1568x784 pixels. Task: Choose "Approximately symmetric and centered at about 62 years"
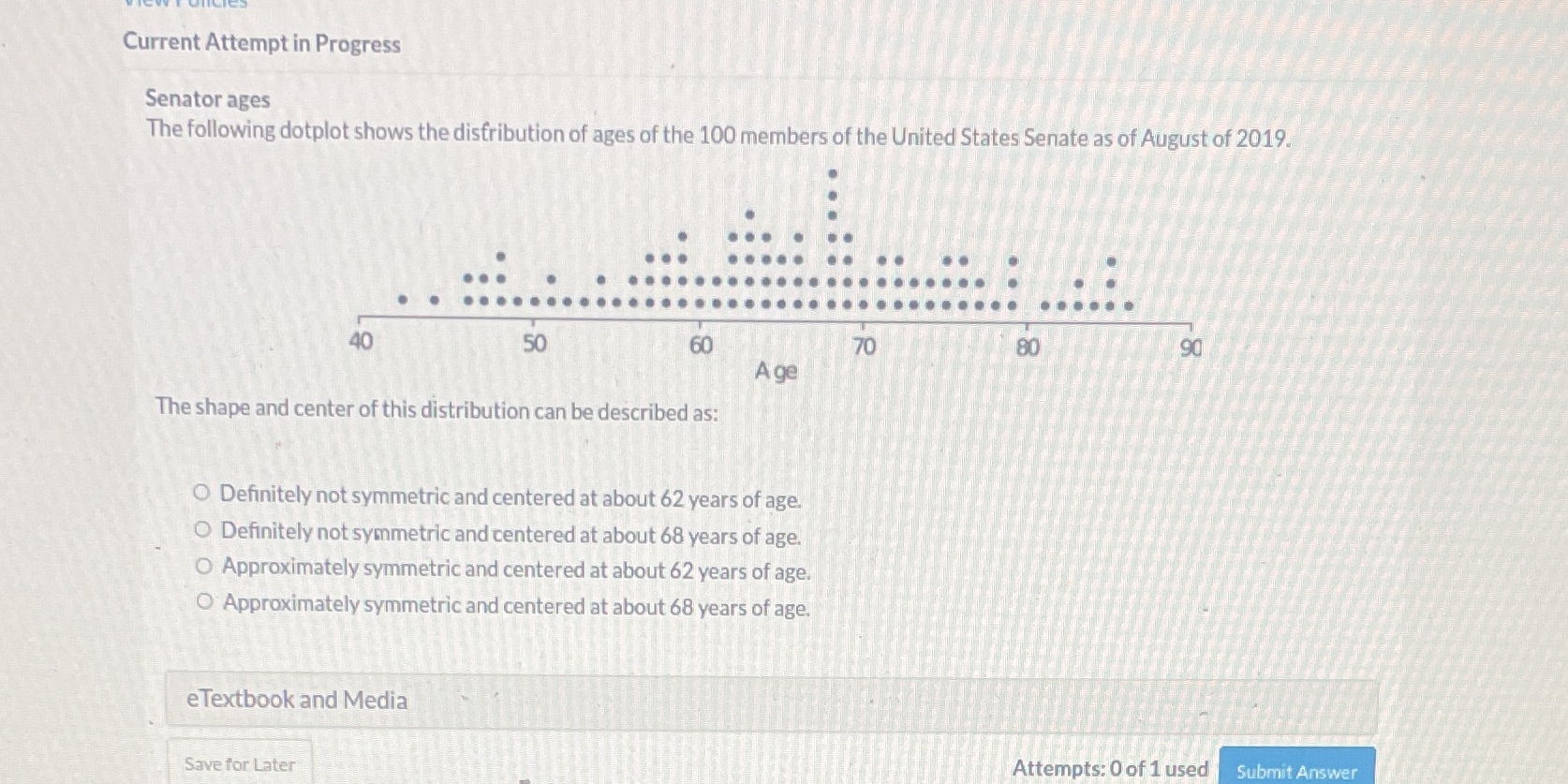(x=203, y=567)
